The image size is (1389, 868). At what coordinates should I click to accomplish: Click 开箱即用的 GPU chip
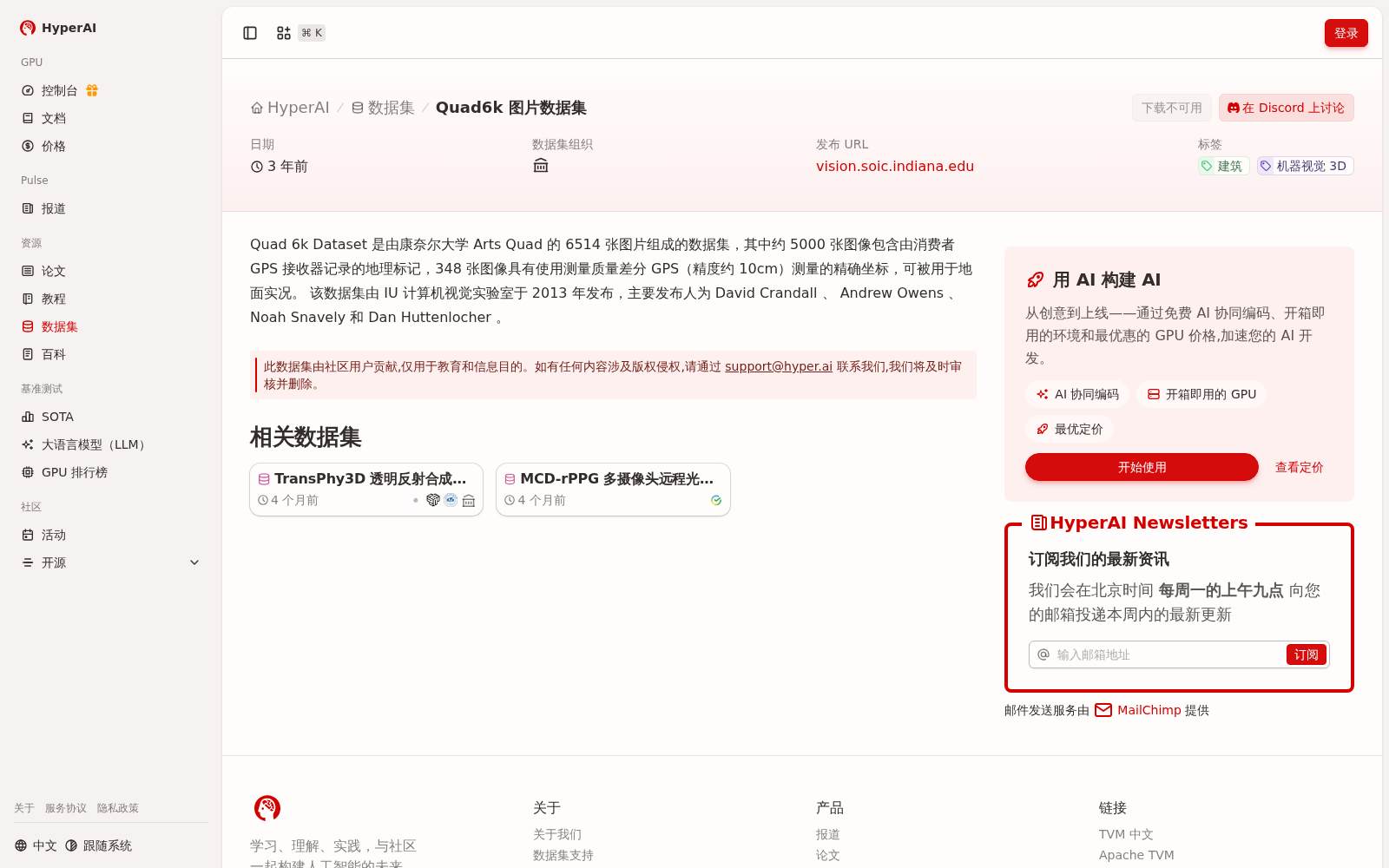pyautogui.click(x=1201, y=394)
